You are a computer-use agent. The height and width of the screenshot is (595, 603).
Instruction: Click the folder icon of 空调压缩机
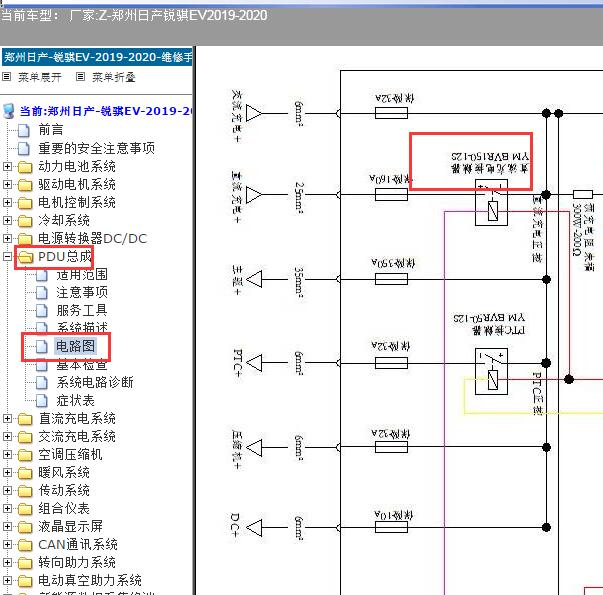pyautogui.click(x=25, y=455)
